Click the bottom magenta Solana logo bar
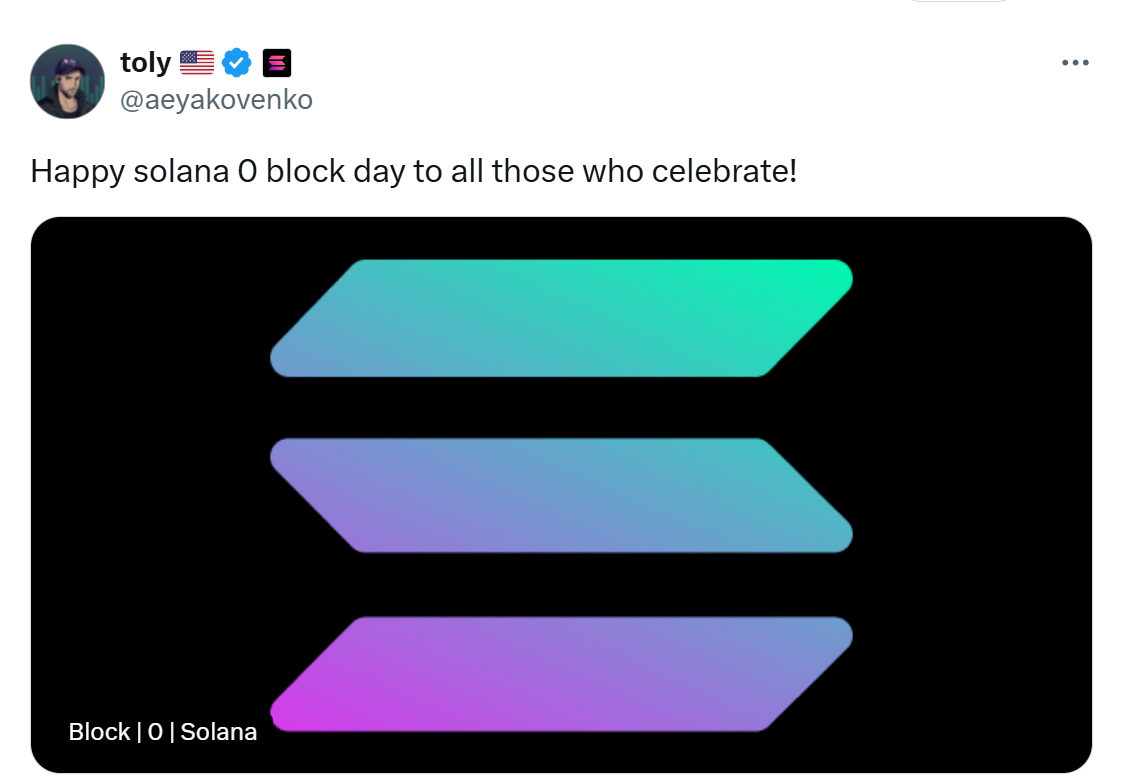 [x=561, y=674]
